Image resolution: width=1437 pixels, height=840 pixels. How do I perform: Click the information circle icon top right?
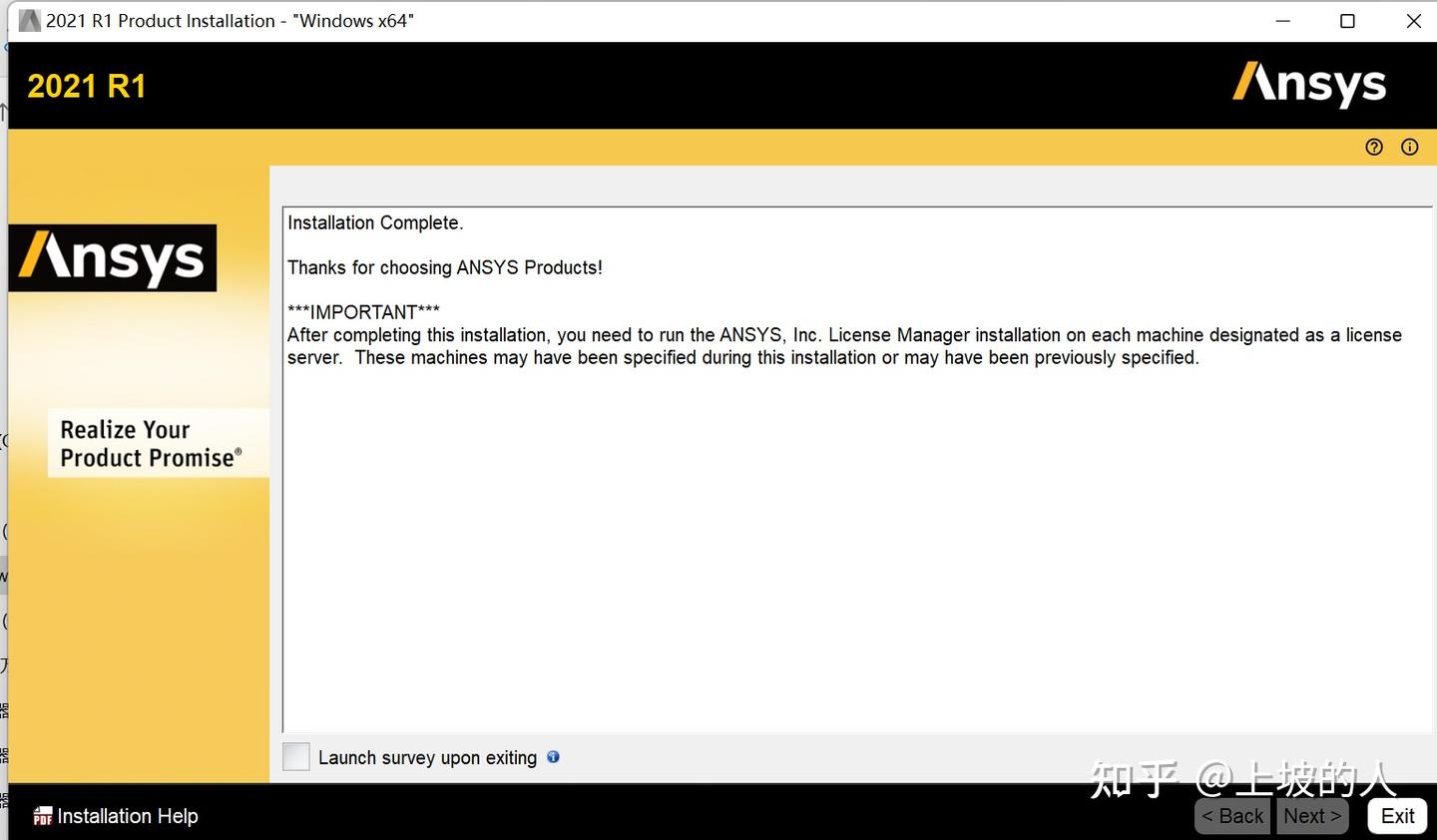coord(1409,147)
